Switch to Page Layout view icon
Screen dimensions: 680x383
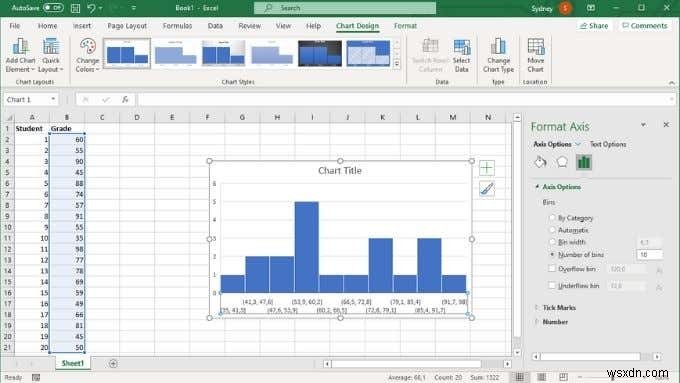[542, 377]
